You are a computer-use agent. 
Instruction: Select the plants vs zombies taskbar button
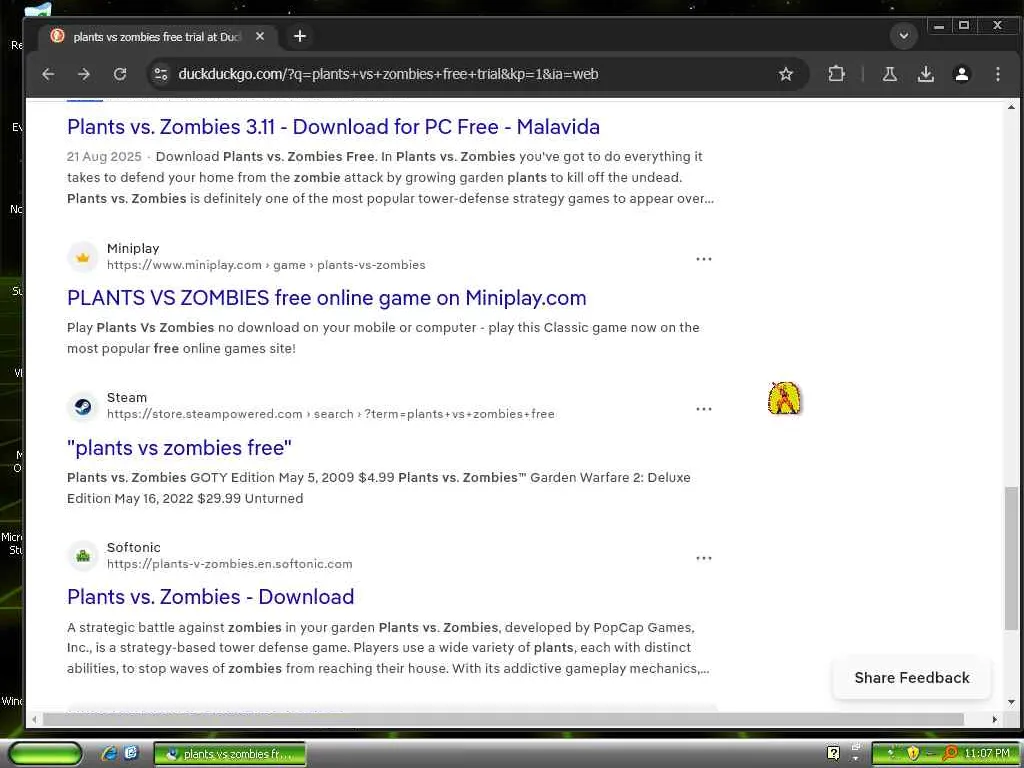[230, 754]
